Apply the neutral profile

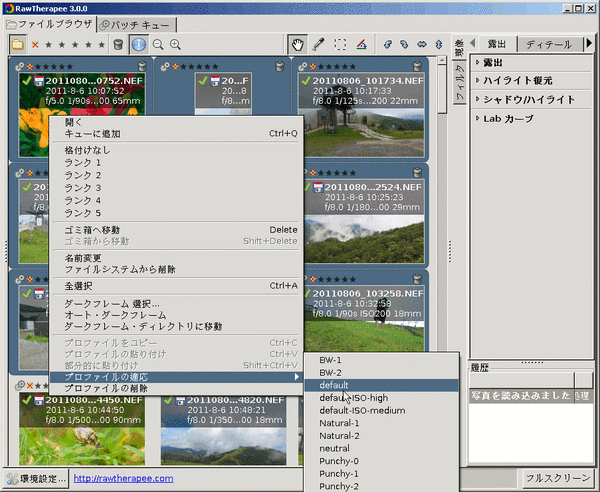382,448
